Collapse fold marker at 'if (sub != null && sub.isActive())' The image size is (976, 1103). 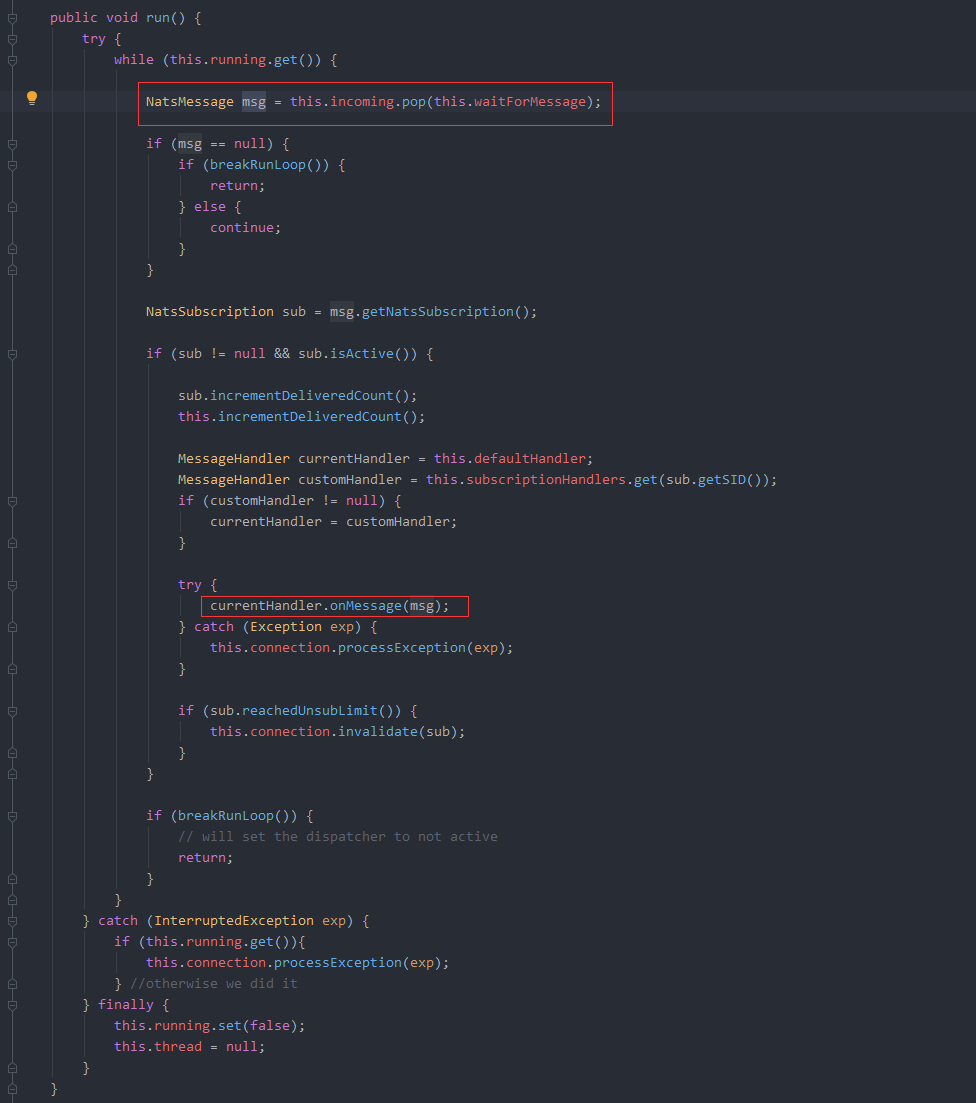pos(13,355)
